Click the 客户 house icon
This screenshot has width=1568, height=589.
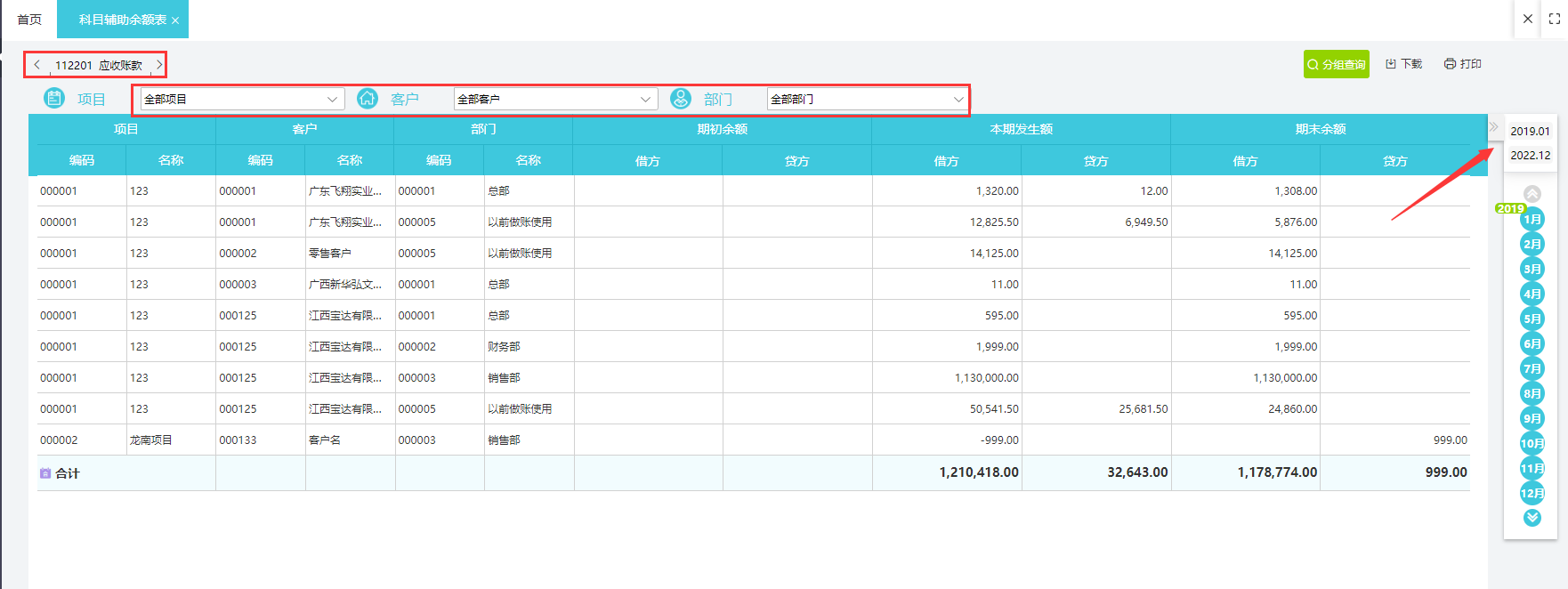coord(368,99)
